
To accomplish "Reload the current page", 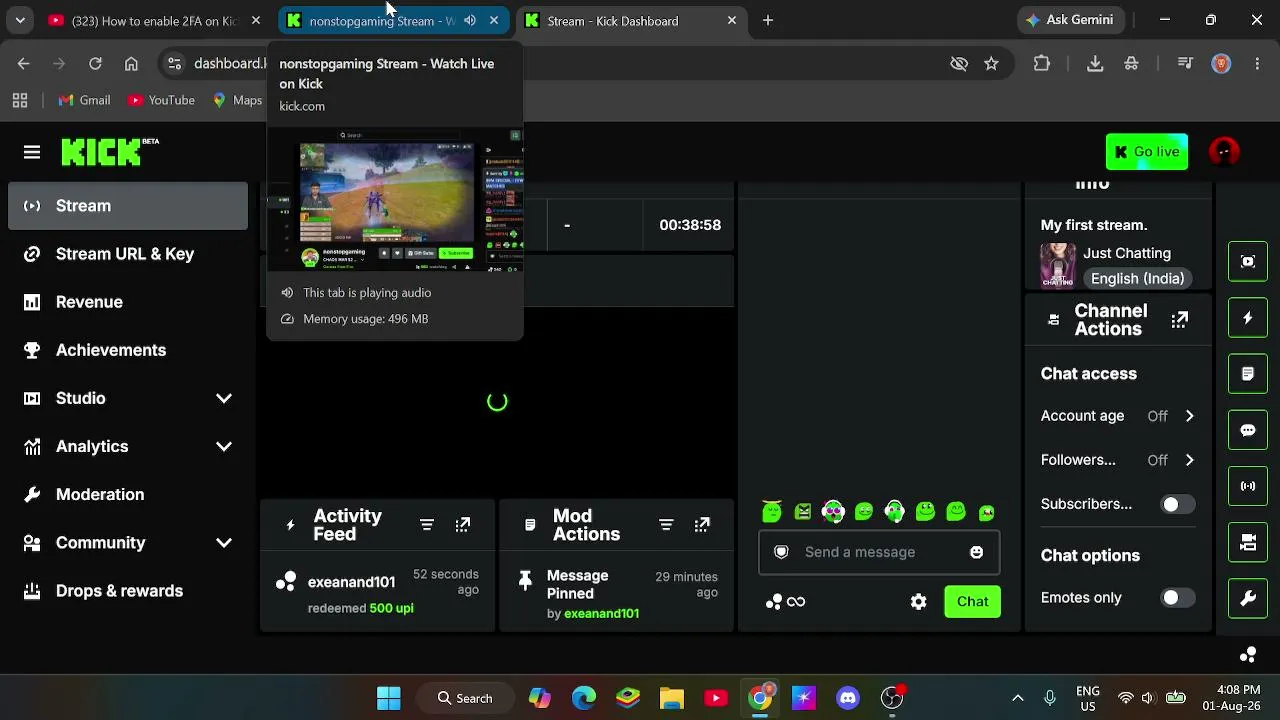I will coord(95,64).
